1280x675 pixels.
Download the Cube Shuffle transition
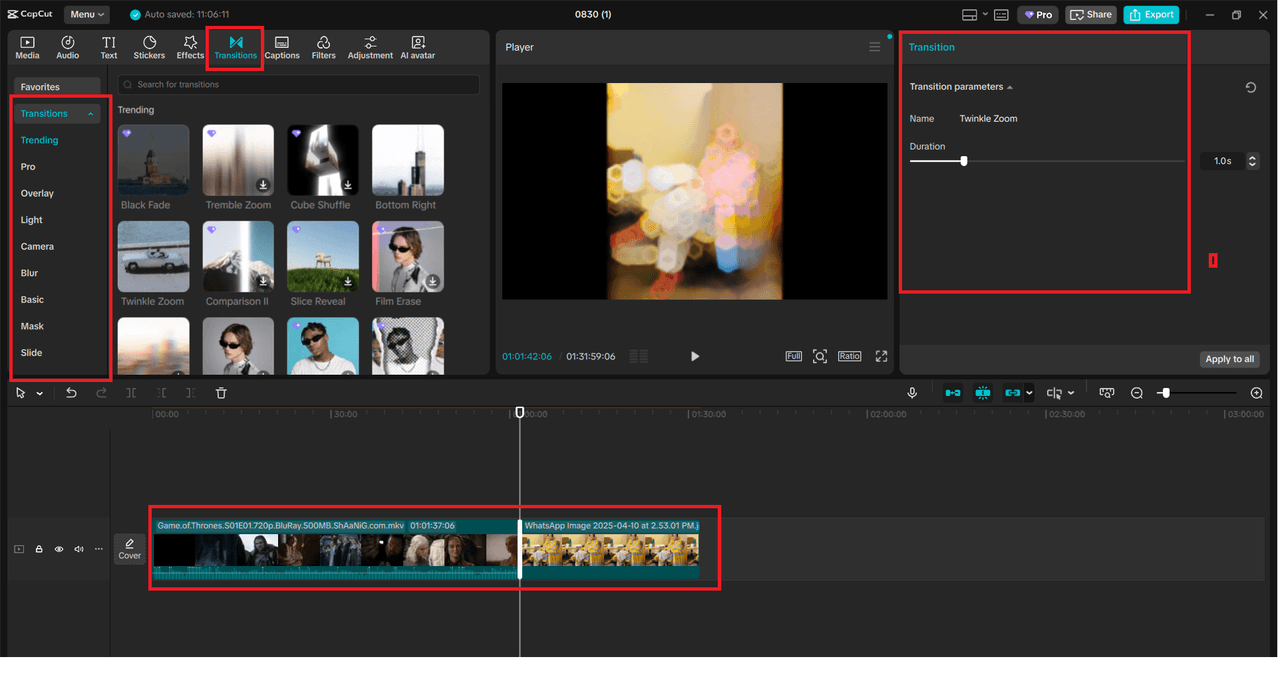348,185
